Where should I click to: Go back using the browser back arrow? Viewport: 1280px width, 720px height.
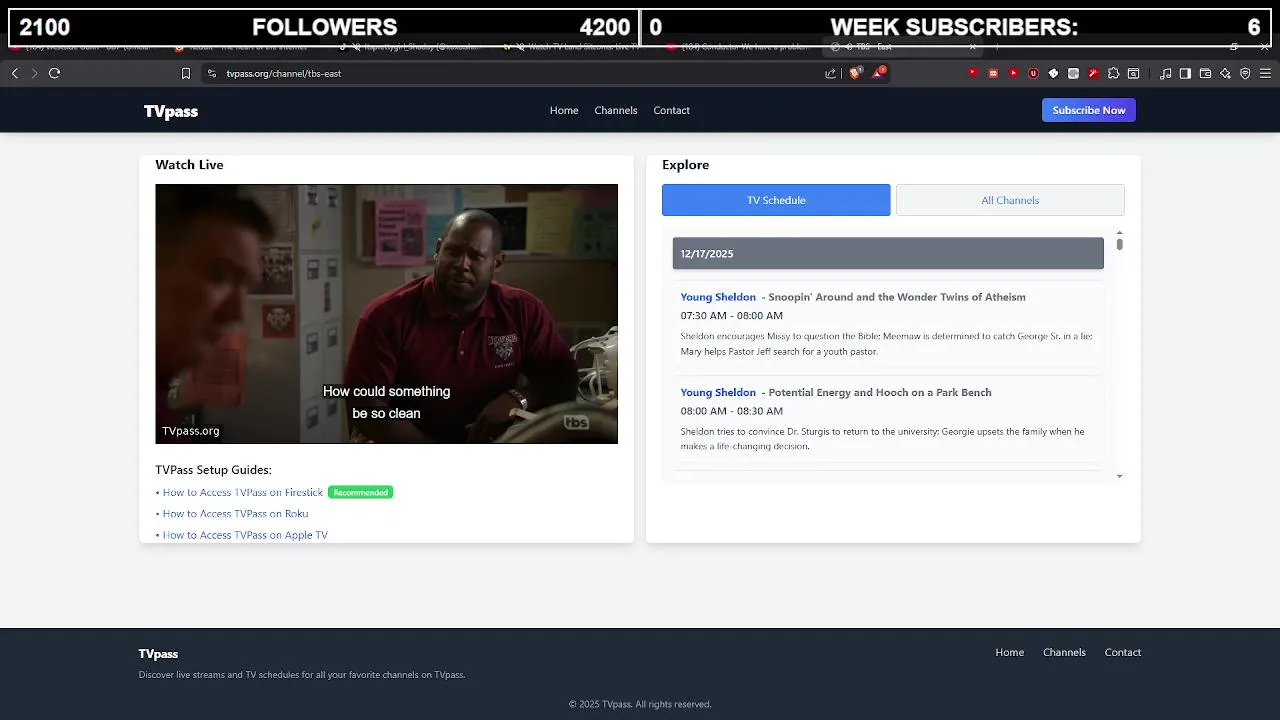[15, 73]
